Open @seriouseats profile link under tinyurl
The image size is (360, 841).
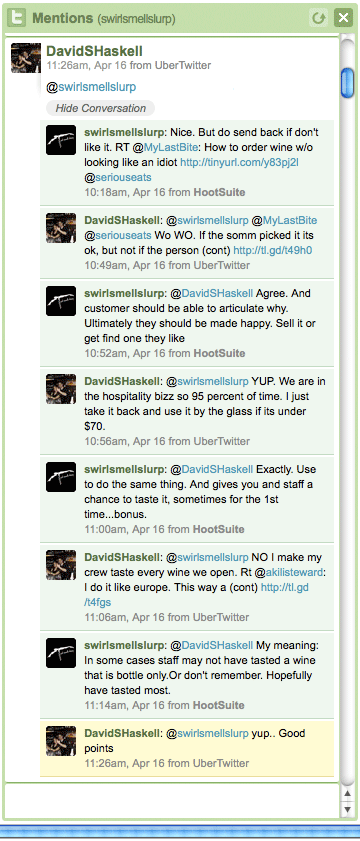pyautogui.click(x=118, y=176)
